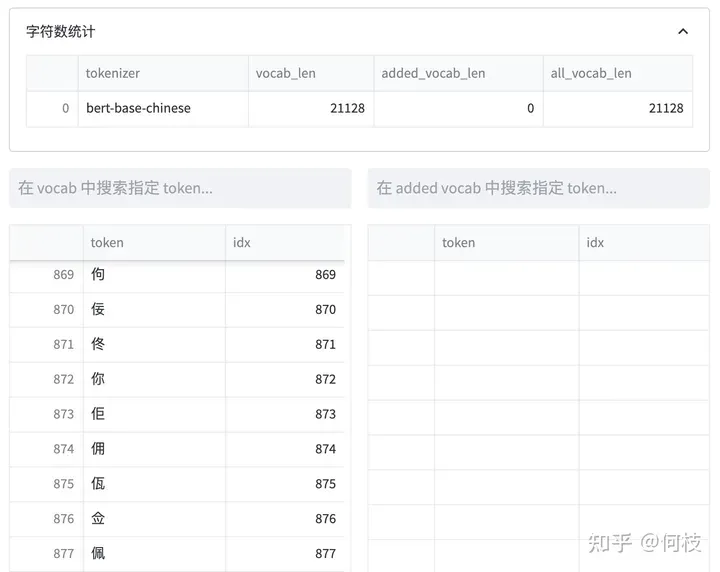Click idx value 869 cell
This screenshot has height=572, width=720.
tap(285, 275)
